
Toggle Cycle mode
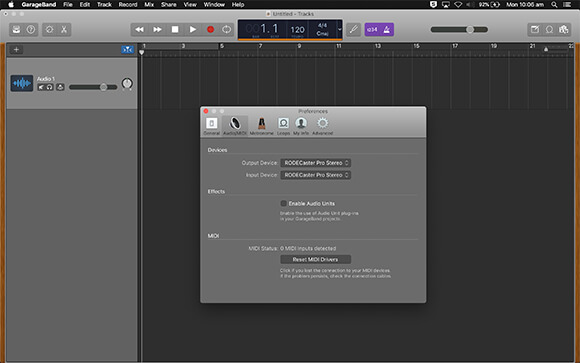tap(226, 30)
